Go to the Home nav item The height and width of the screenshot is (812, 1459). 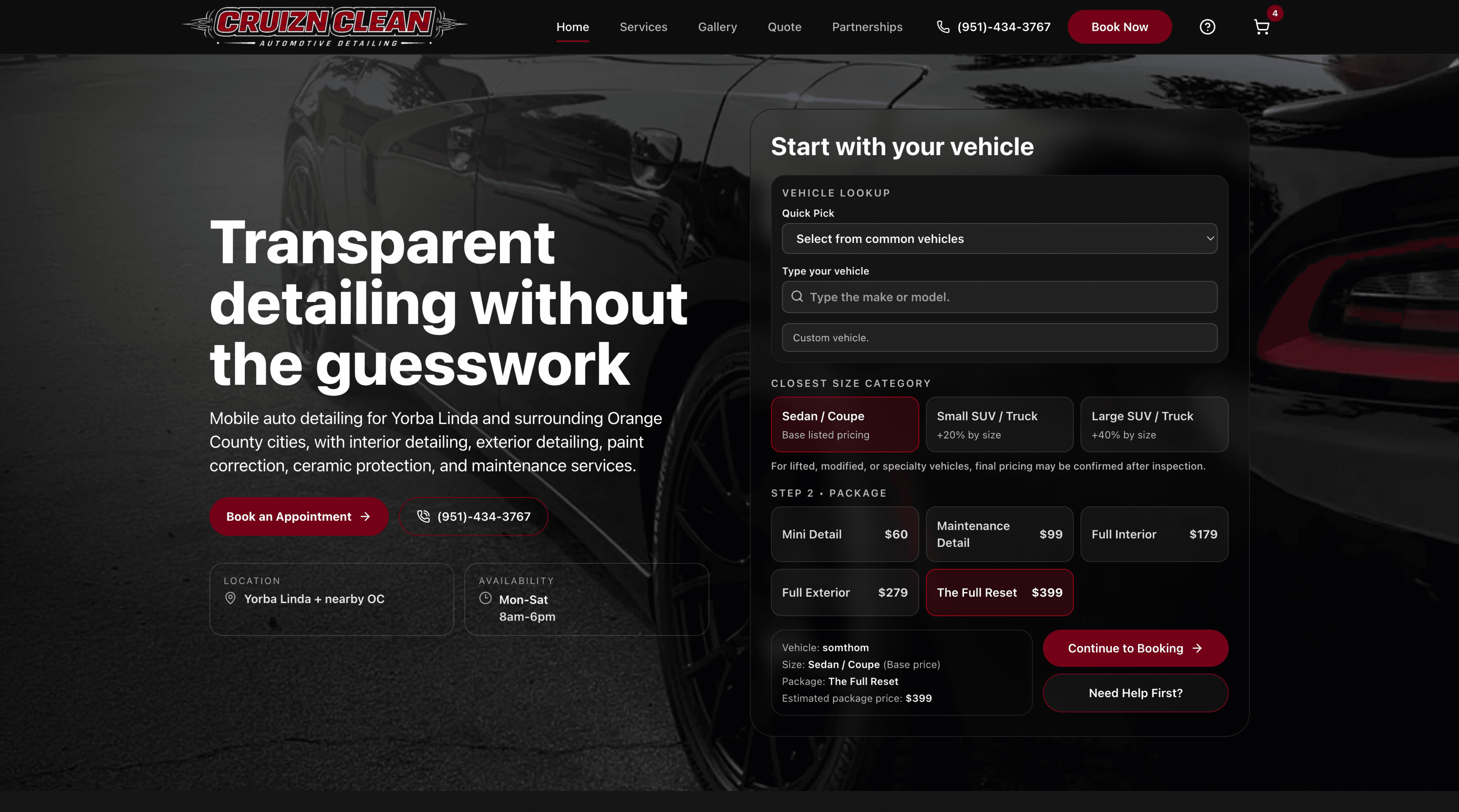pyautogui.click(x=572, y=27)
